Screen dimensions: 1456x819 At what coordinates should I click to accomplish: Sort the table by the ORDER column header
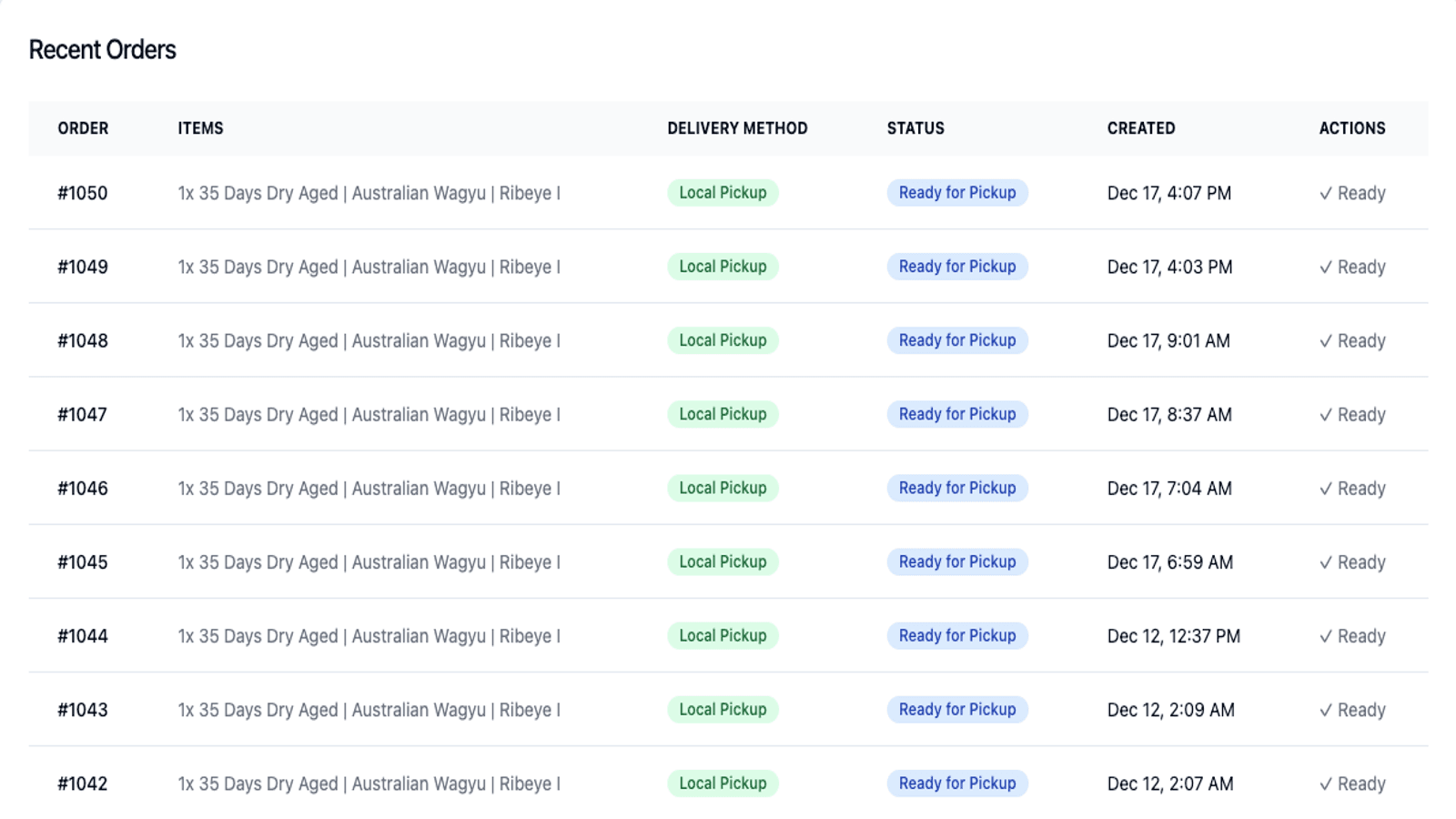click(x=83, y=128)
